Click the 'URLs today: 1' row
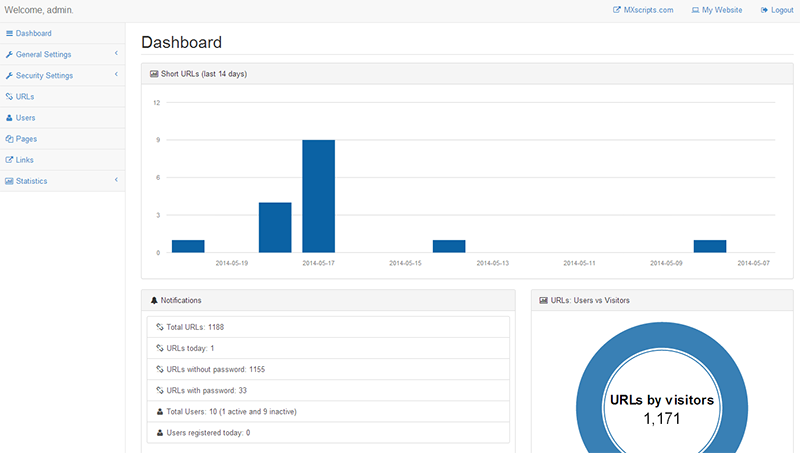Viewport: 800px width, 453px height. (328, 348)
